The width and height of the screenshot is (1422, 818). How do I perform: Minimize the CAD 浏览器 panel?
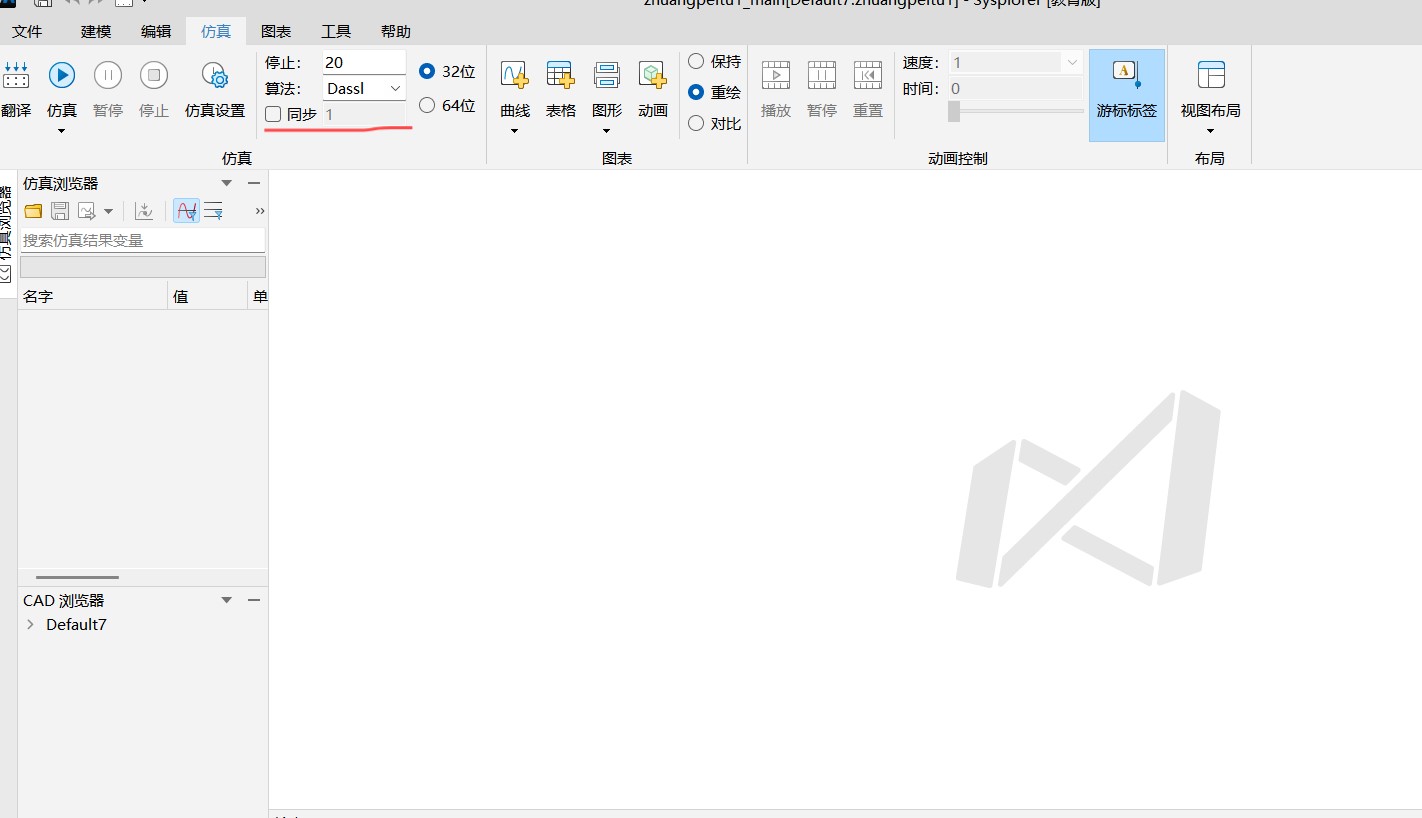(x=254, y=600)
